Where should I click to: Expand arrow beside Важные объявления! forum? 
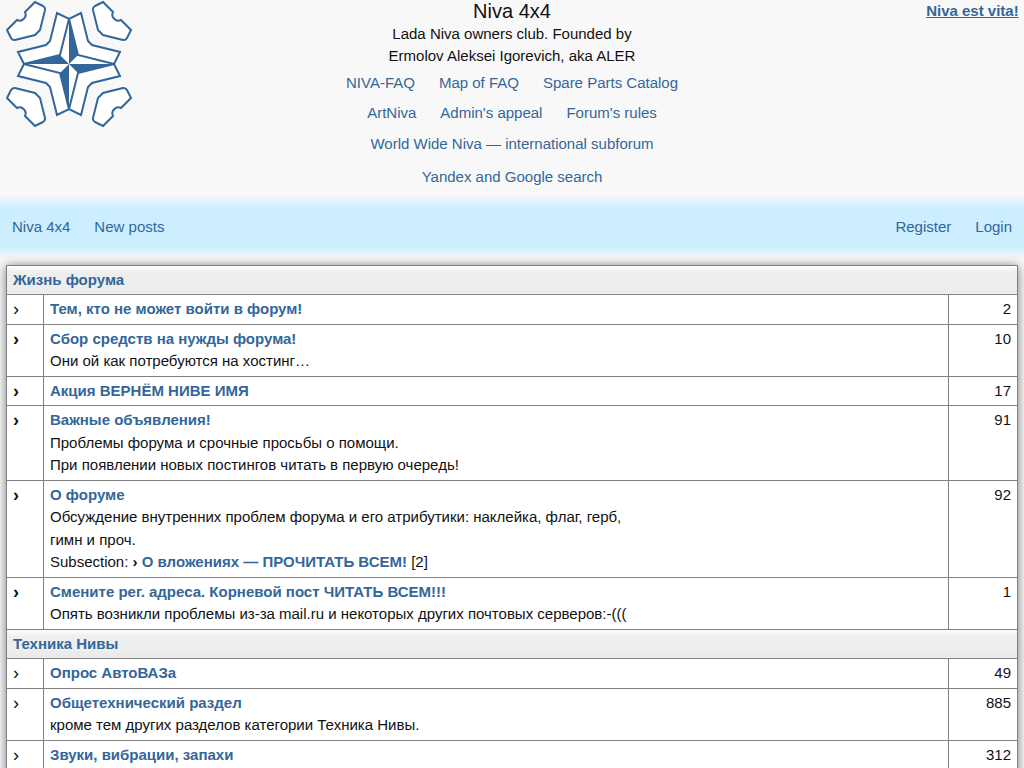pos(16,421)
